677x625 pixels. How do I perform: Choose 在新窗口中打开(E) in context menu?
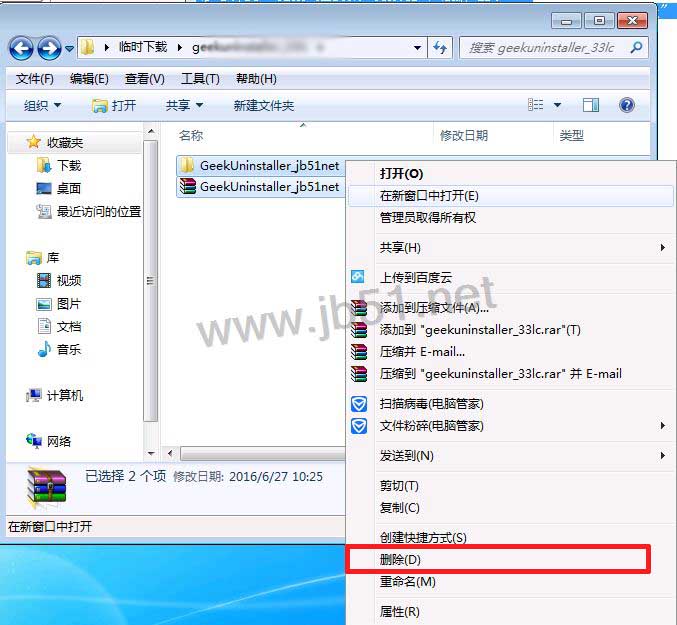pos(511,196)
